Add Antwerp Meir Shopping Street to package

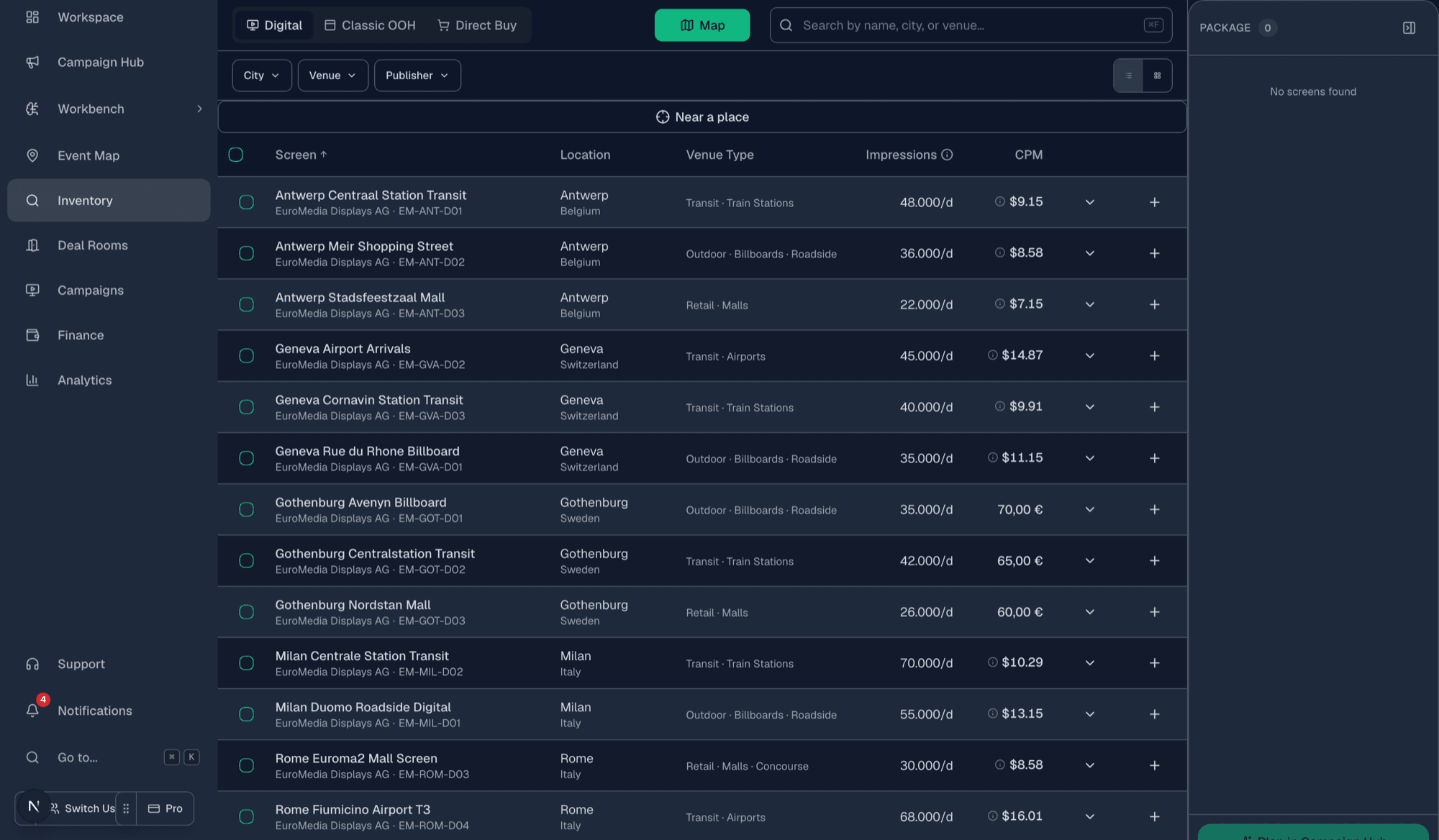click(1154, 253)
